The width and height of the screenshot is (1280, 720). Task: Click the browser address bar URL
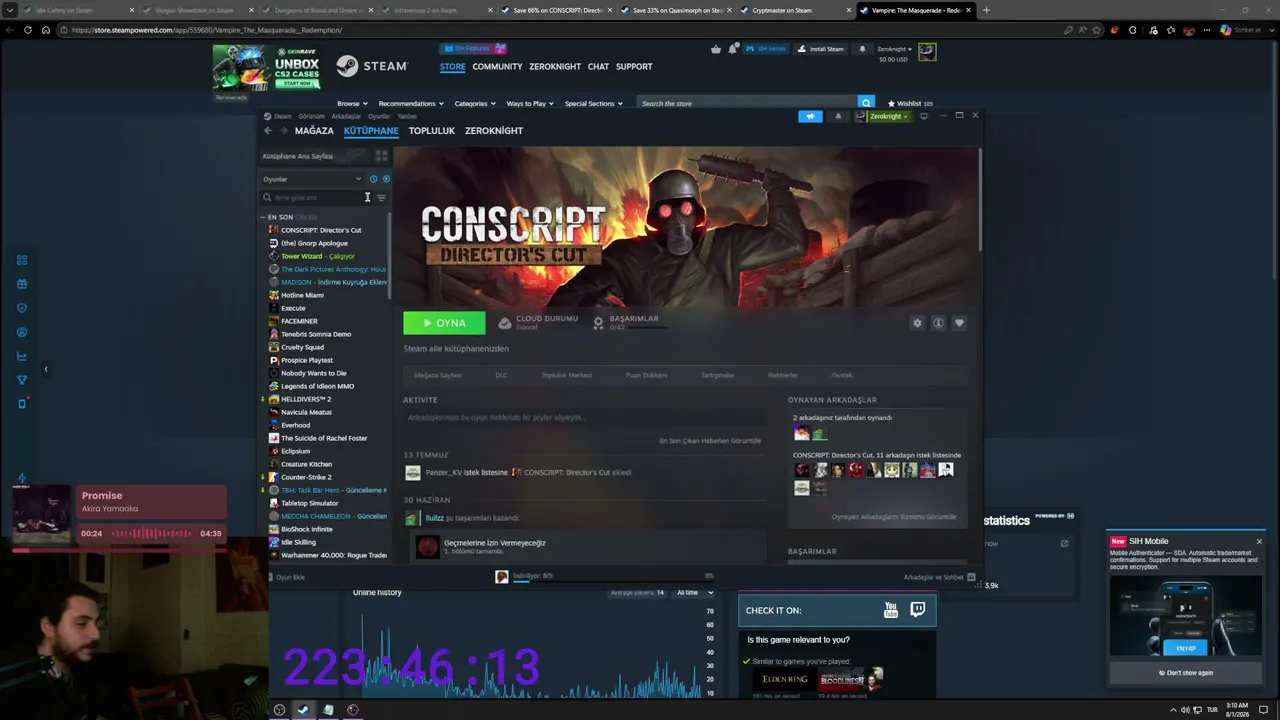tap(206, 30)
